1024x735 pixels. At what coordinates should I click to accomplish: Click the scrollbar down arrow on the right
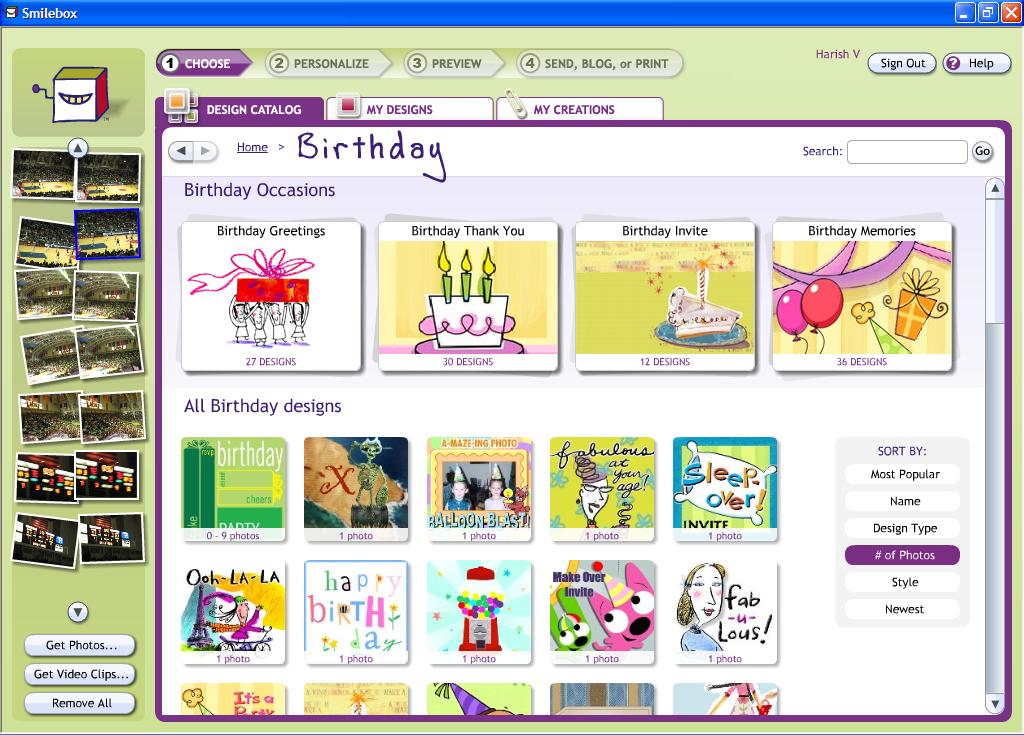[x=996, y=703]
